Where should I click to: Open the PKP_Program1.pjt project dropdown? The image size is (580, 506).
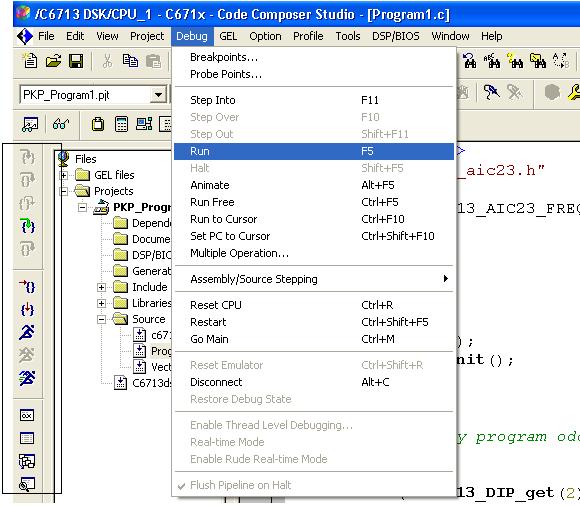(x=158, y=95)
